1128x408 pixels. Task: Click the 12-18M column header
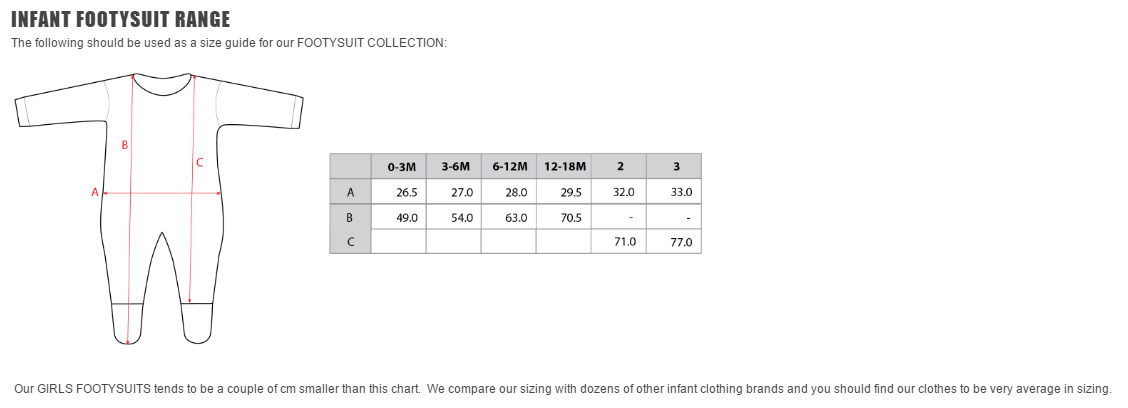coord(564,166)
